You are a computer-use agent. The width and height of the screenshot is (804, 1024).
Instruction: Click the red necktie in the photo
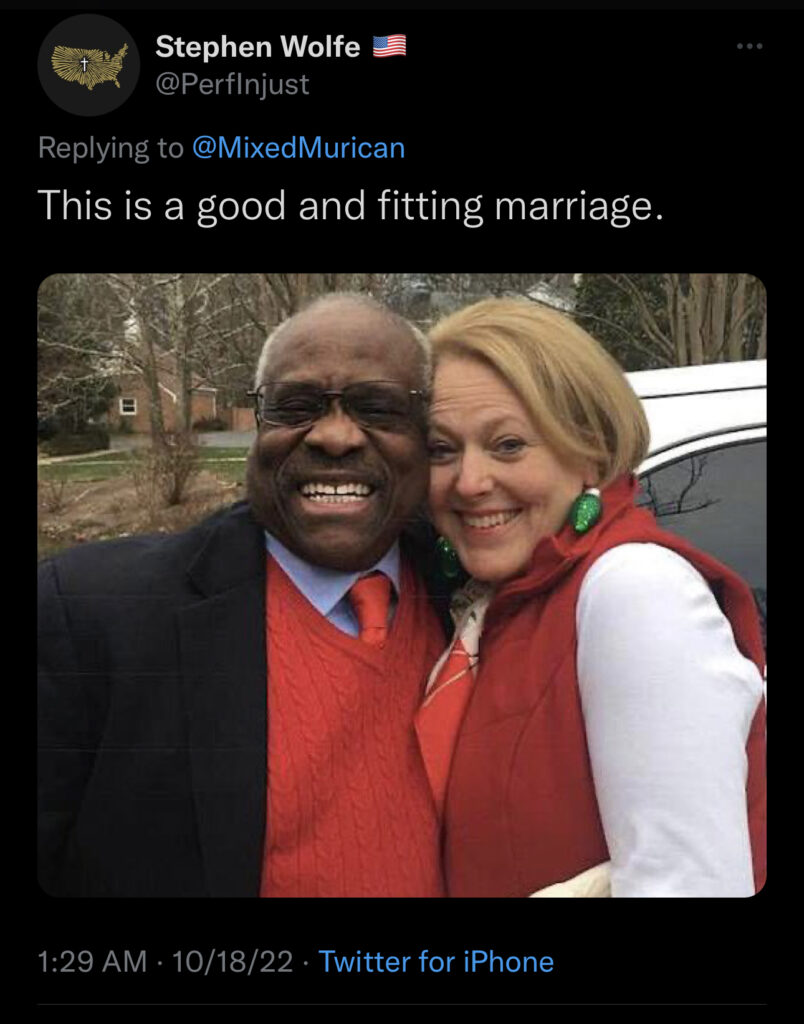point(371,609)
